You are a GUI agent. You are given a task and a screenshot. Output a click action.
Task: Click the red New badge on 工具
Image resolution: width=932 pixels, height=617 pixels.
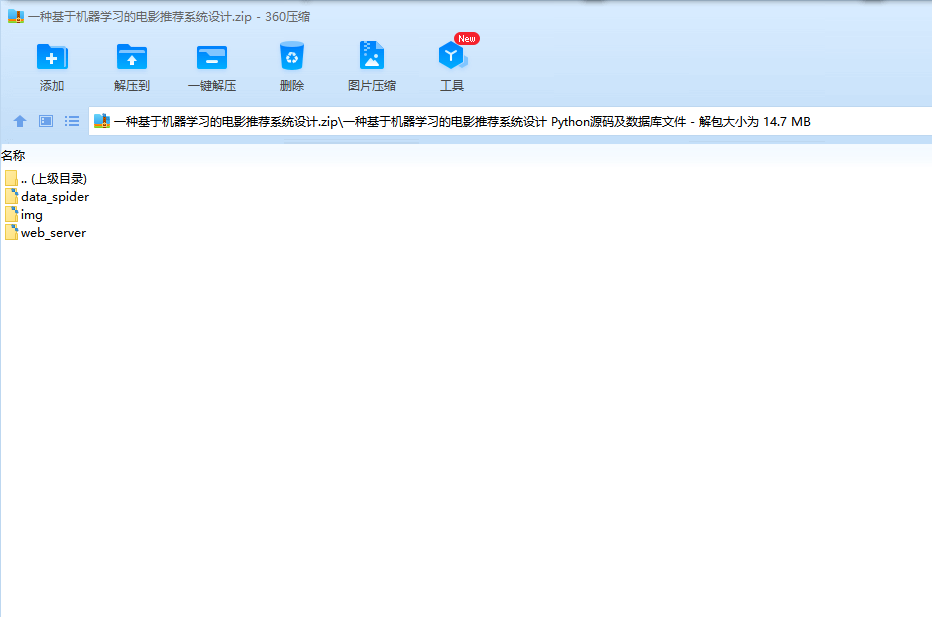tap(467, 39)
